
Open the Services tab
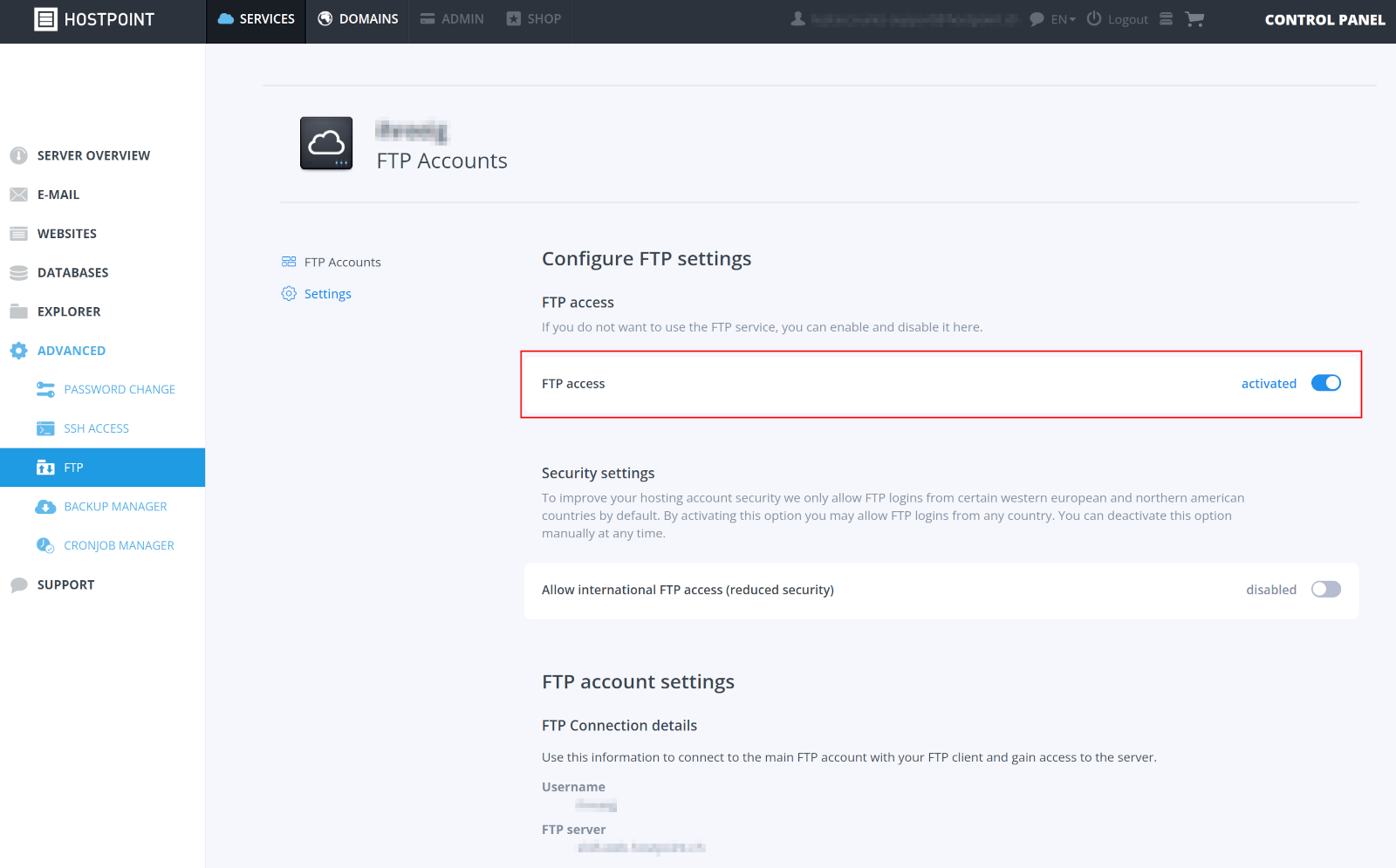pos(257,19)
